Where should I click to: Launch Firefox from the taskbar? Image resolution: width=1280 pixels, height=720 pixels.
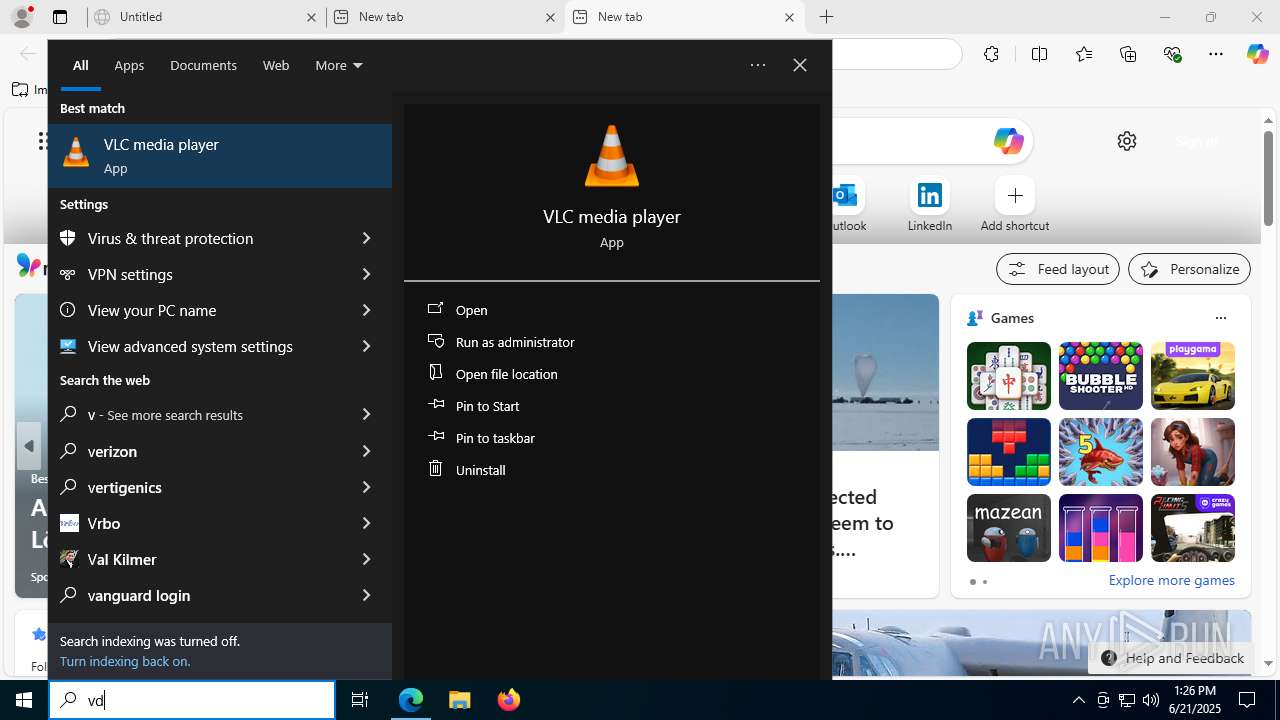pyautogui.click(x=509, y=700)
